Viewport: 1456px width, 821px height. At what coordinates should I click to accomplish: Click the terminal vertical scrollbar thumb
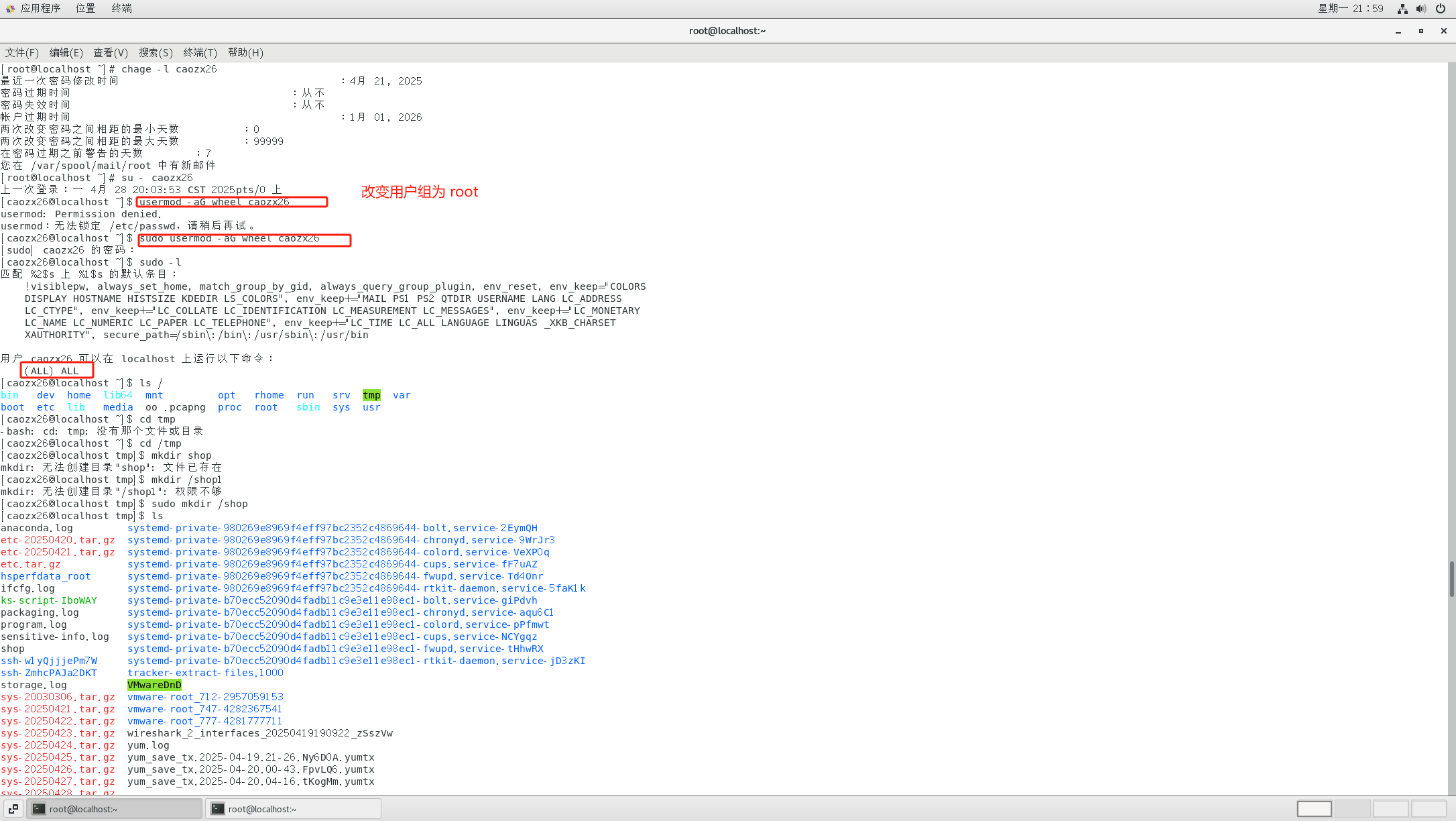coord(1451,578)
